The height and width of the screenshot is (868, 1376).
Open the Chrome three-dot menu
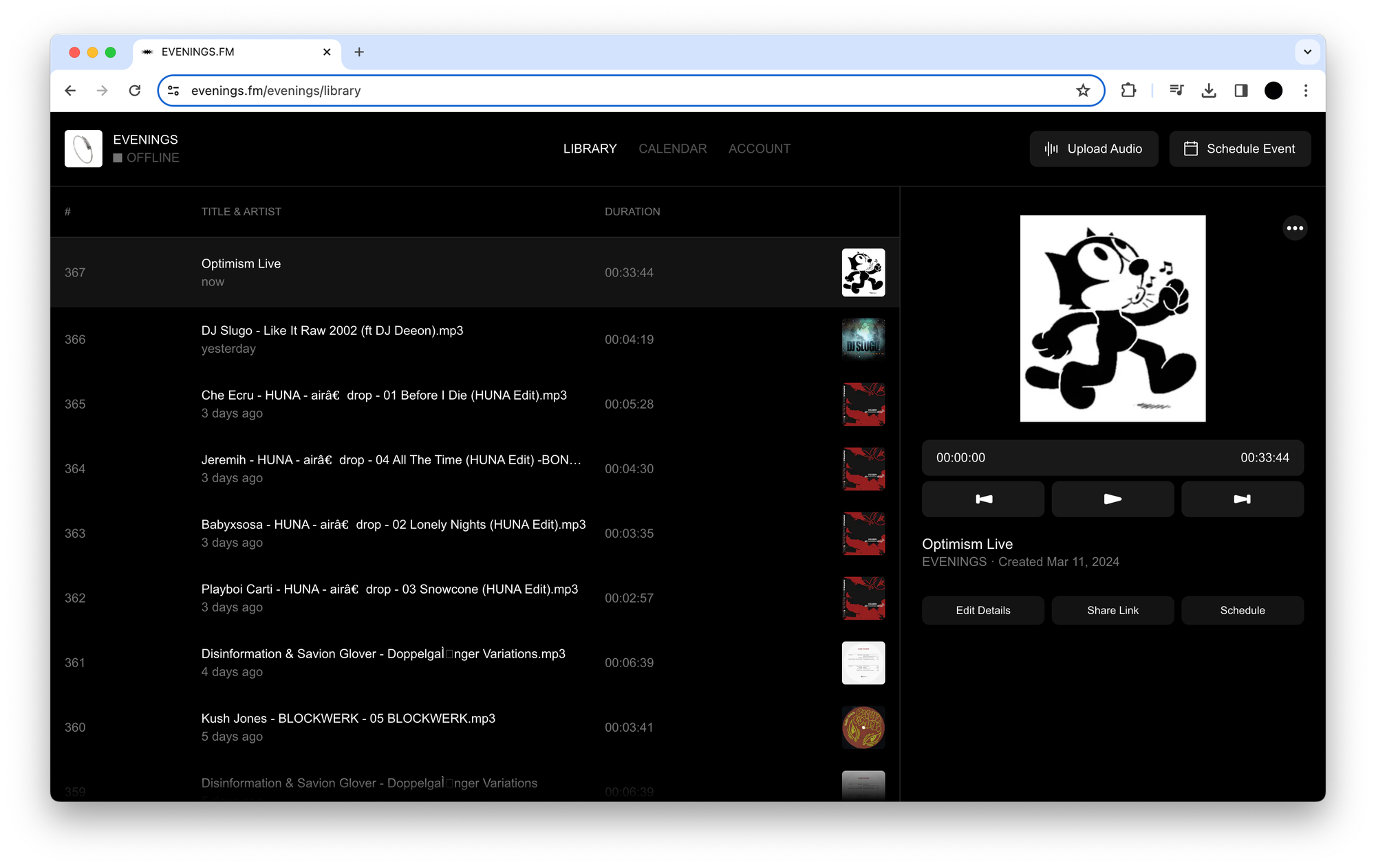click(x=1306, y=91)
